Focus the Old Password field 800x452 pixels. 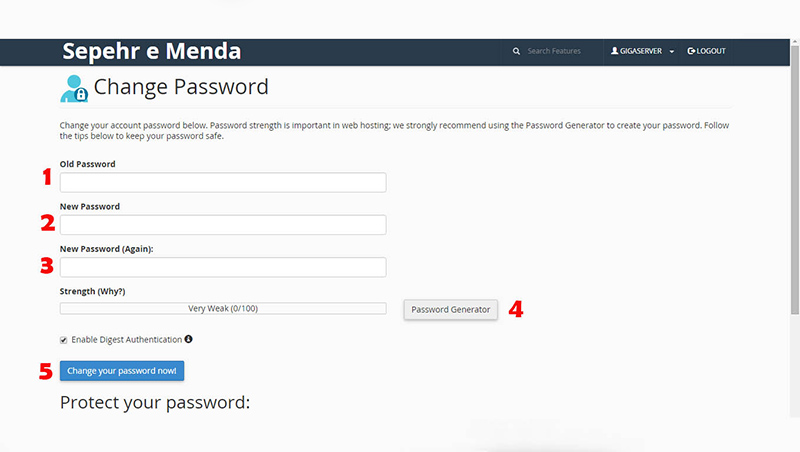223,182
